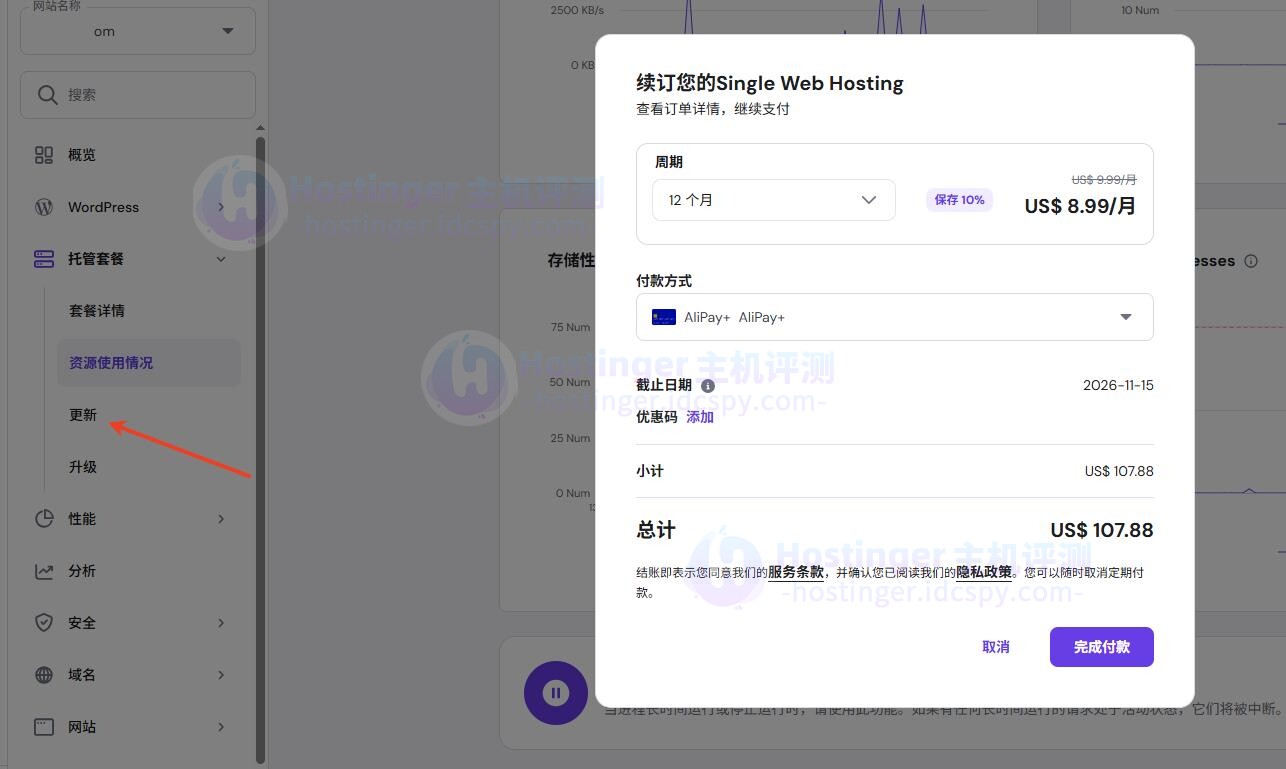Click the analytics chart icon
1286x769 pixels.
point(44,571)
